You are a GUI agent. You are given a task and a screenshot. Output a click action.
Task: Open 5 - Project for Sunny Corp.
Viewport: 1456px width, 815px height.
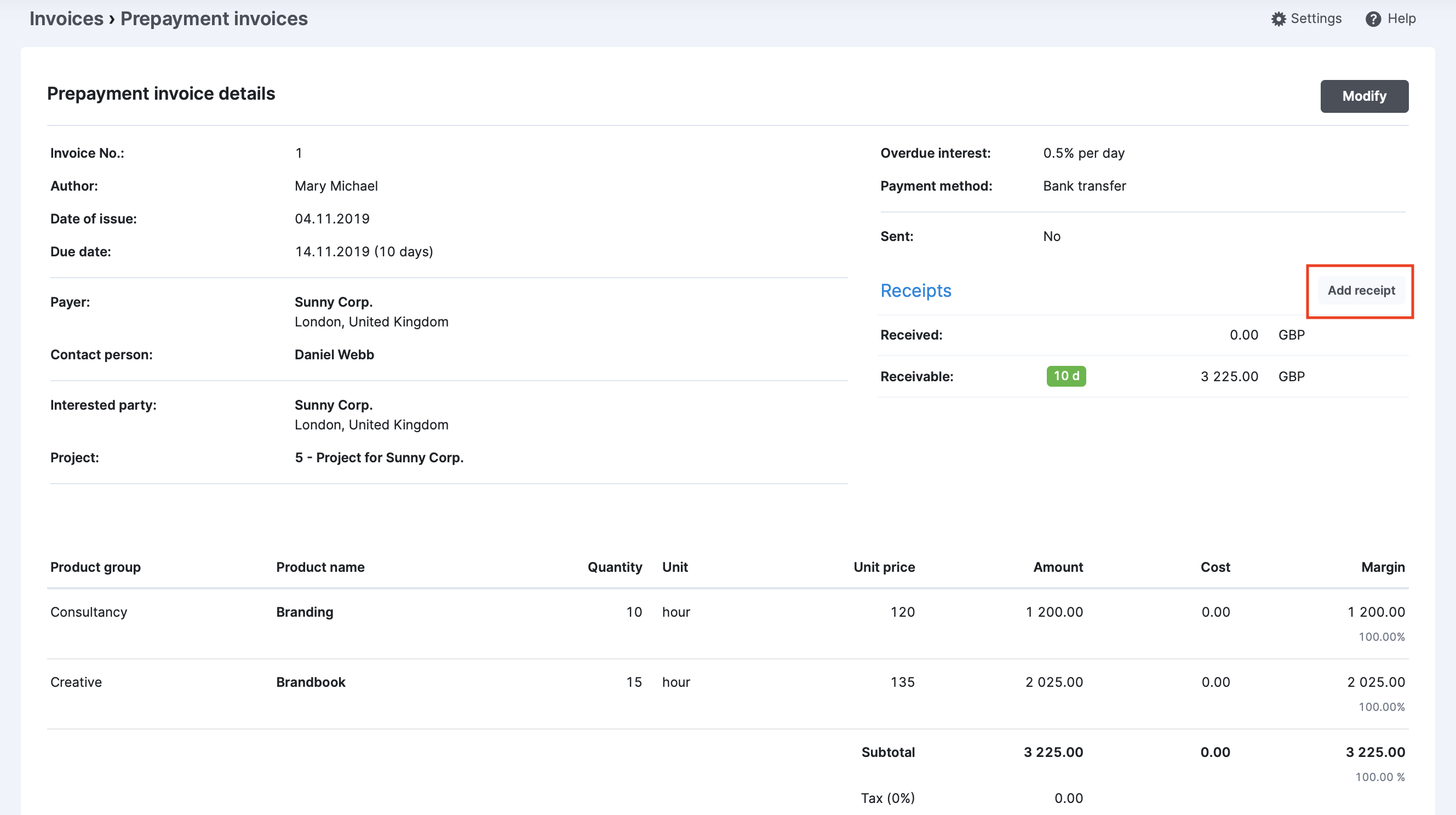tap(379, 458)
